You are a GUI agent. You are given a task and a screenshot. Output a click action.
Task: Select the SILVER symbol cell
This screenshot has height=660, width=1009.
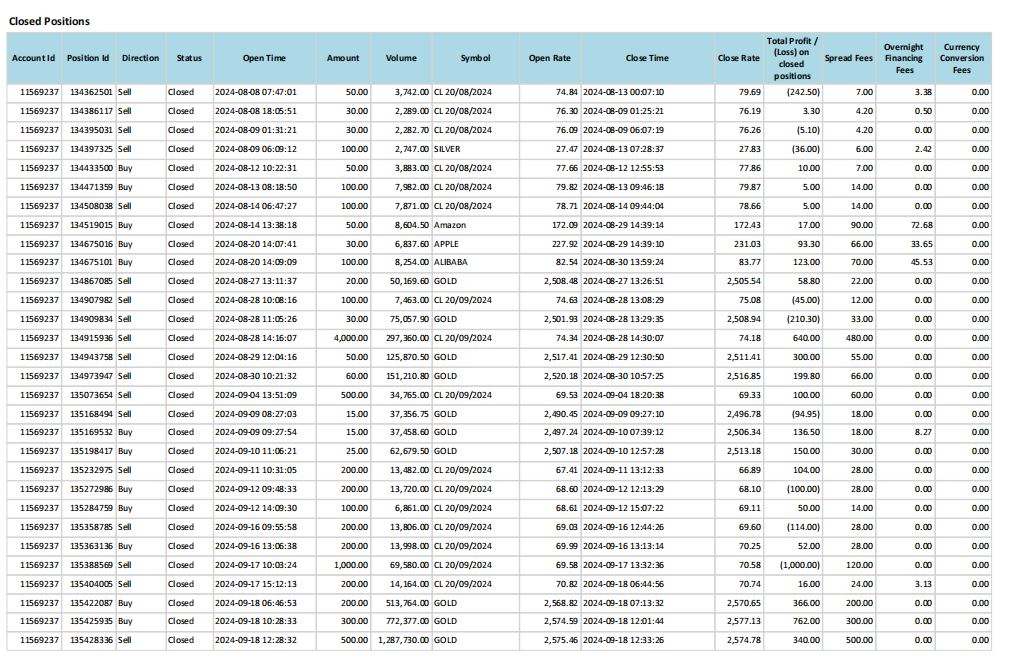[448, 148]
